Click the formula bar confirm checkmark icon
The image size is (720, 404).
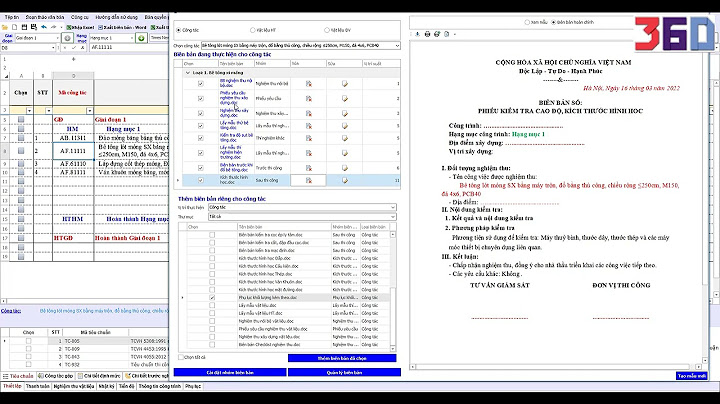pyautogui.click(x=73, y=47)
